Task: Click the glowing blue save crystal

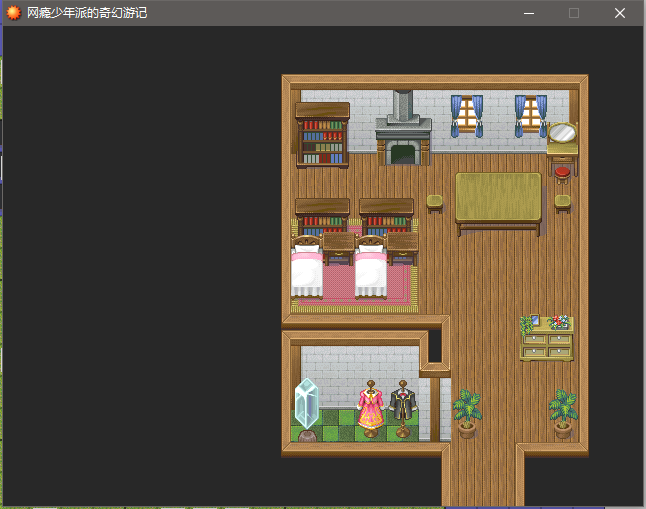Action: (x=307, y=403)
